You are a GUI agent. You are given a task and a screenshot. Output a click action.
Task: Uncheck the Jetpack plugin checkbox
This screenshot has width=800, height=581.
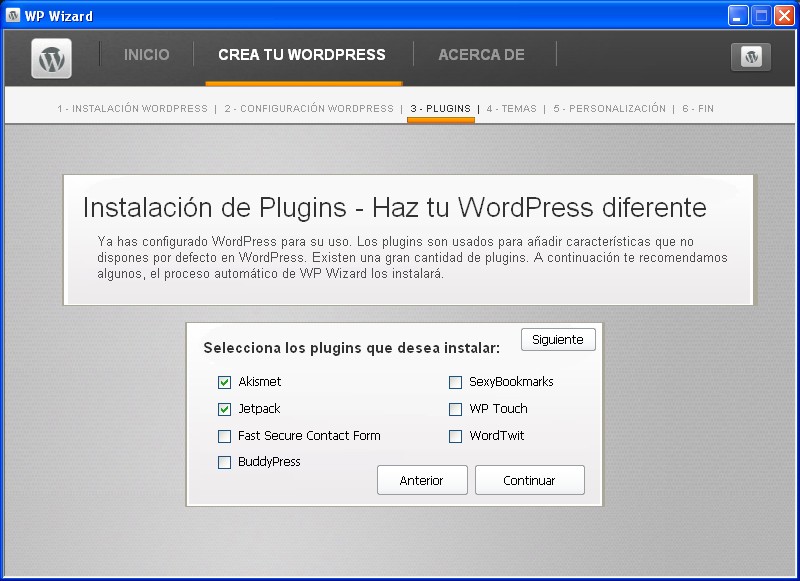point(224,409)
